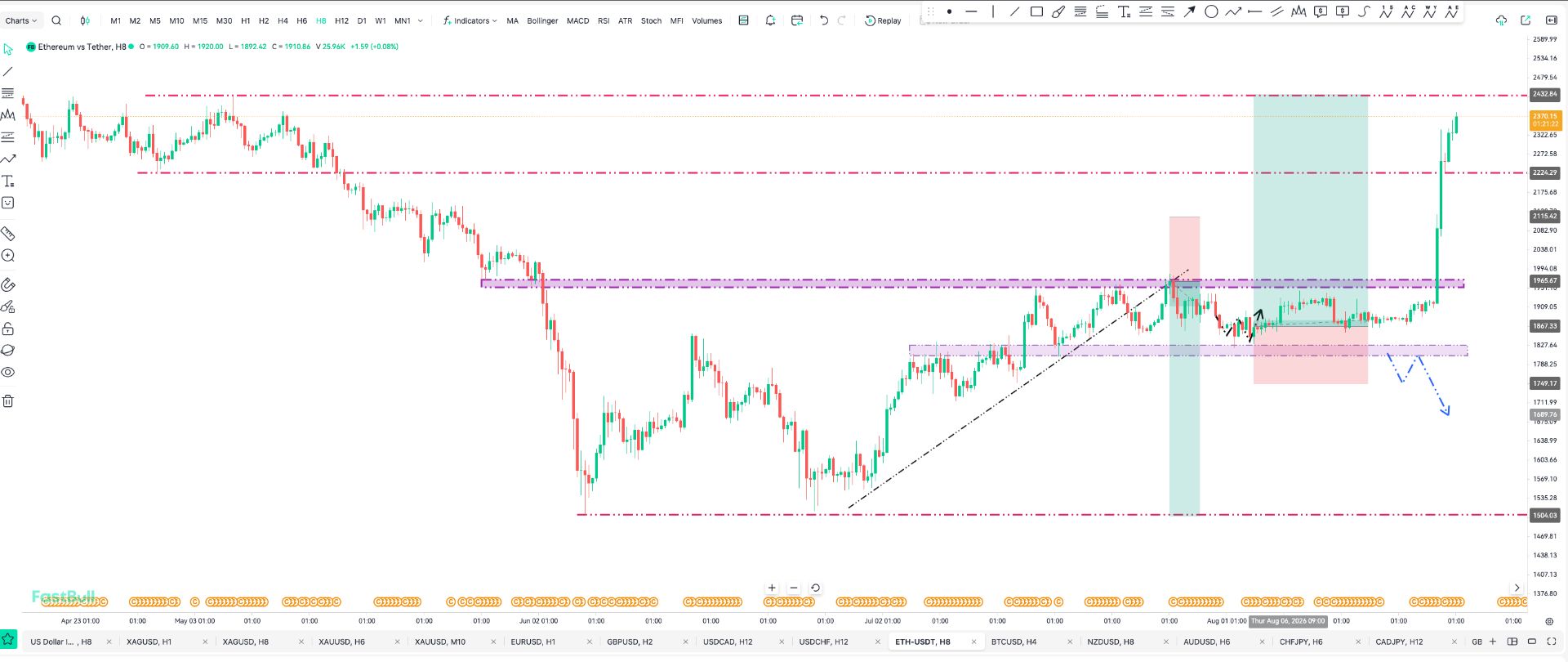The height and width of the screenshot is (662, 1568).
Task: Switch timeframe to H4
Action: 283,21
